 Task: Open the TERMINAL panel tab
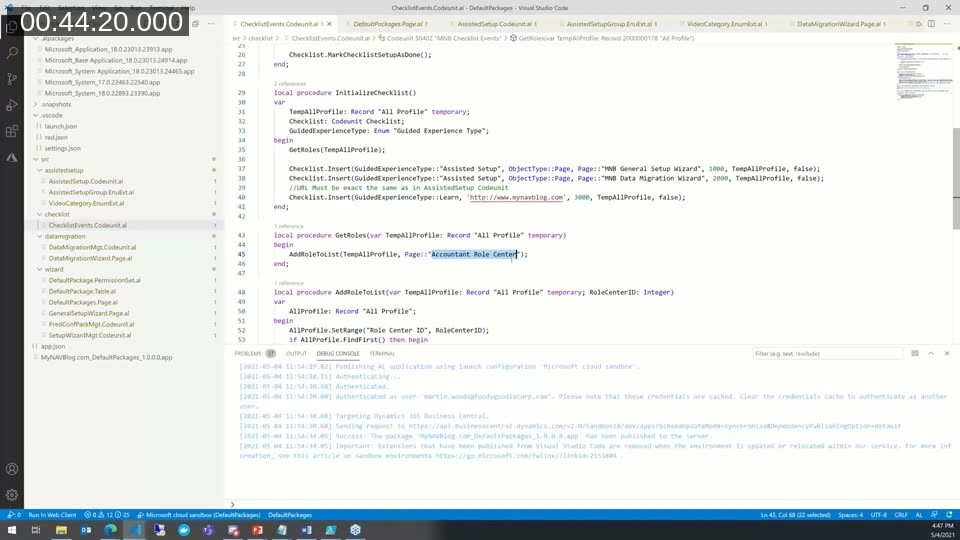point(382,353)
